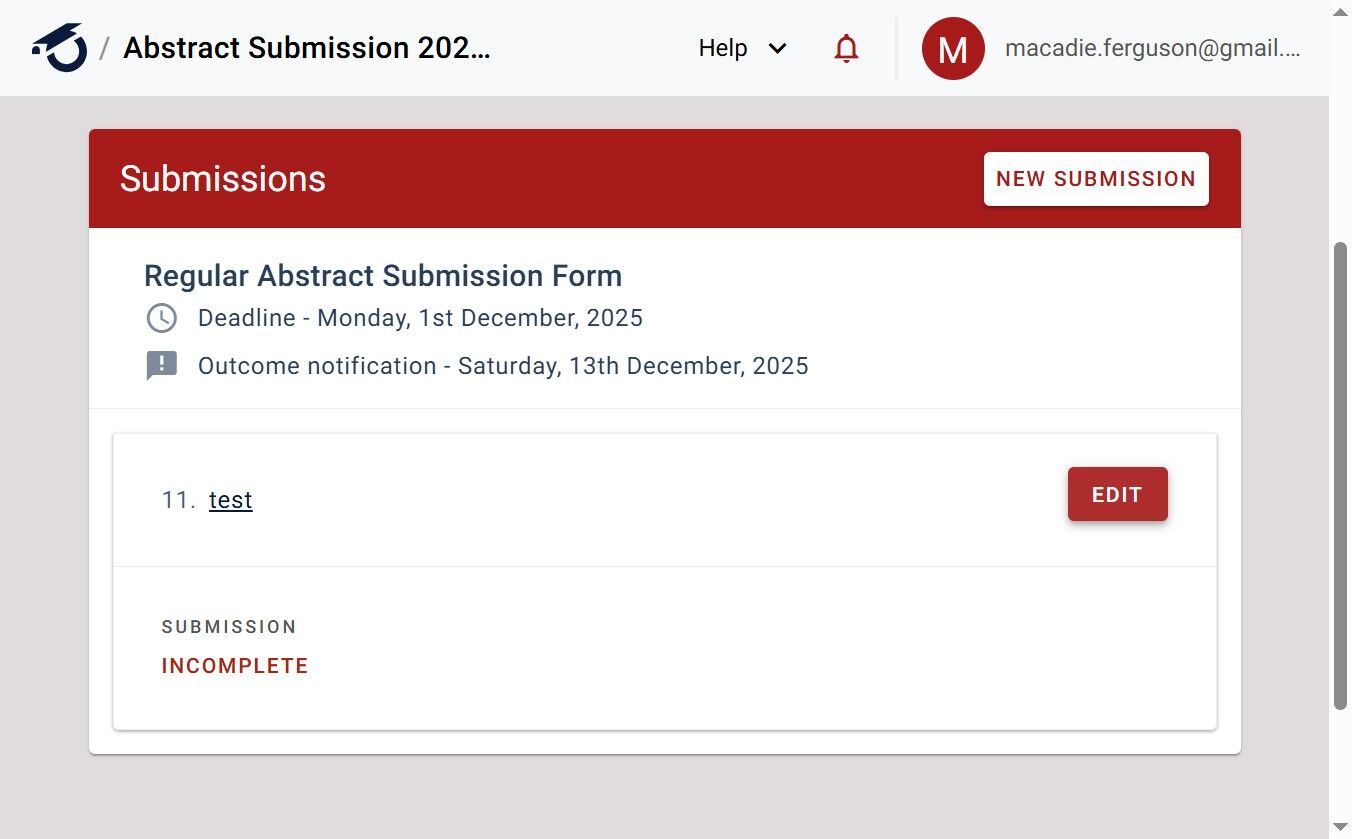Open the Help menu
1352x839 pixels.
pyautogui.click(x=723, y=48)
